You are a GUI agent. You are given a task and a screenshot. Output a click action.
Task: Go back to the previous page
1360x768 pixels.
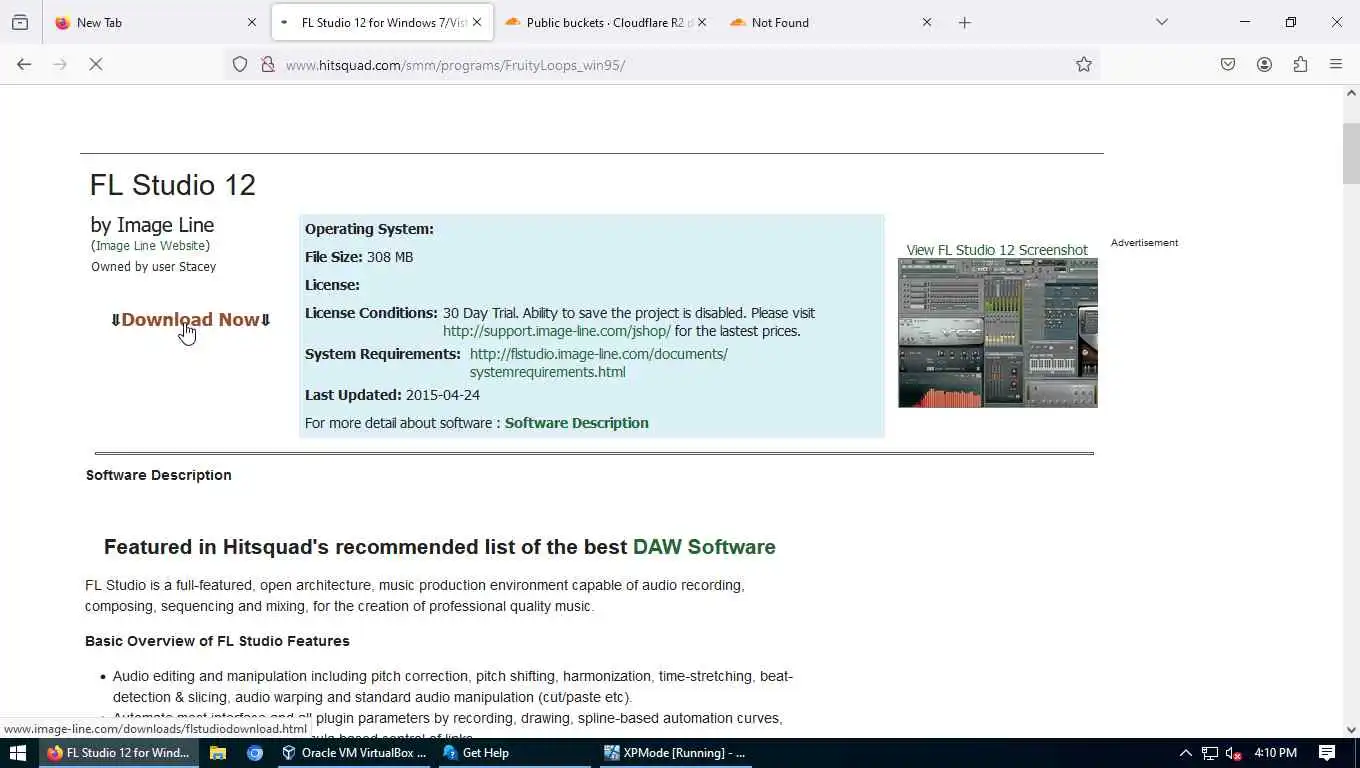click(24, 64)
